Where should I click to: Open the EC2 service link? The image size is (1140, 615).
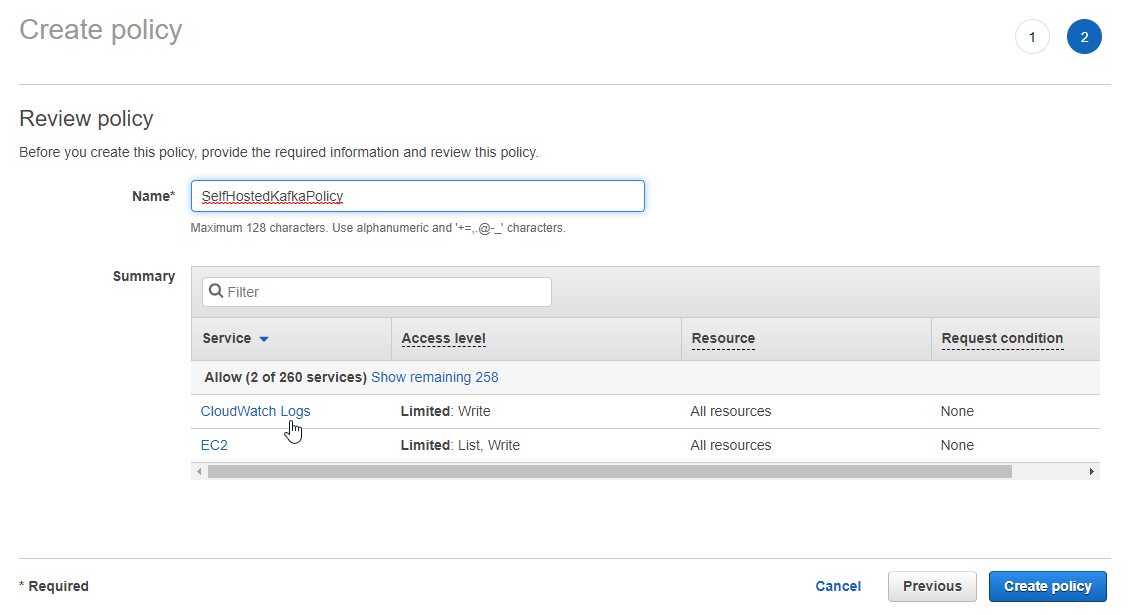click(214, 446)
